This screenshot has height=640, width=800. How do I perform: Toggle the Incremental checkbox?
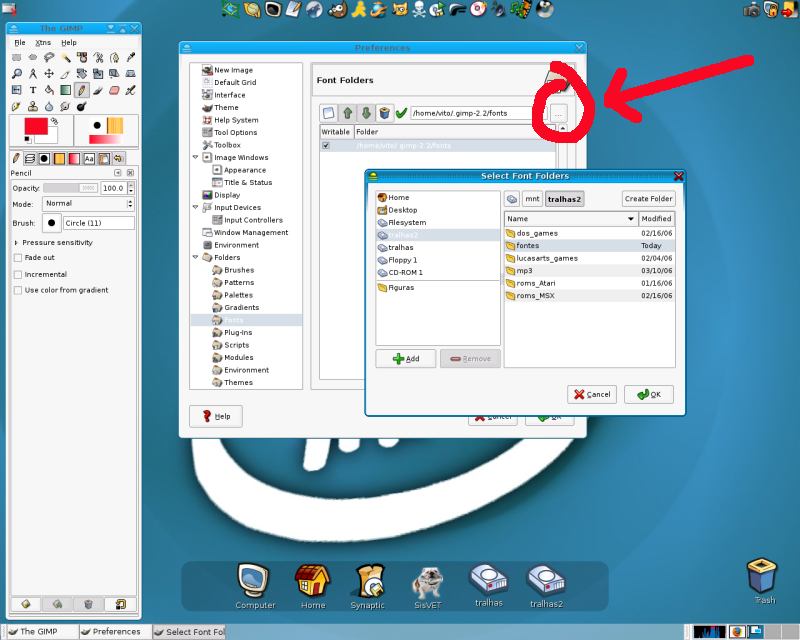pyautogui.click(x=18, y=275)
